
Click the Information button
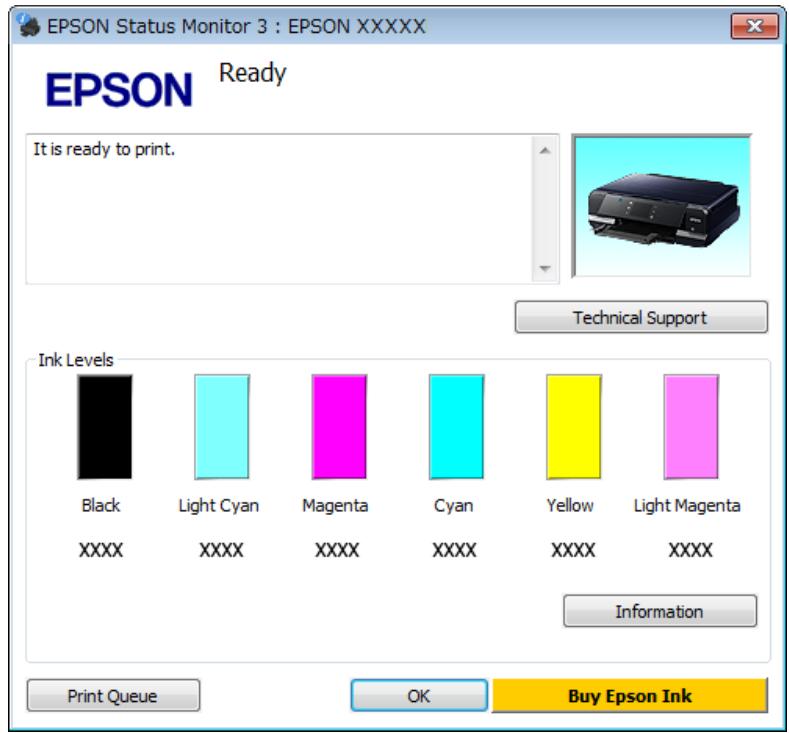click(x=660, y=611)
